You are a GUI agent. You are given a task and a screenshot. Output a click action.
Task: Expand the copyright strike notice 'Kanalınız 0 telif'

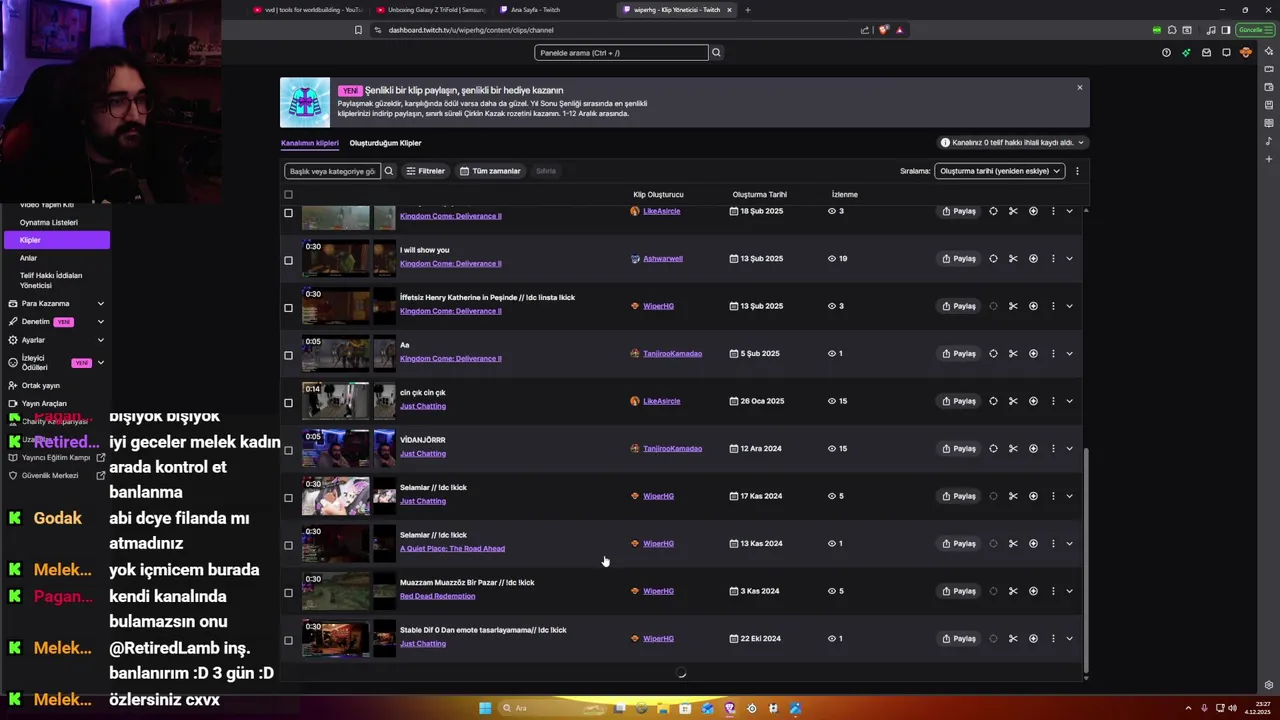click(1012, 143)
